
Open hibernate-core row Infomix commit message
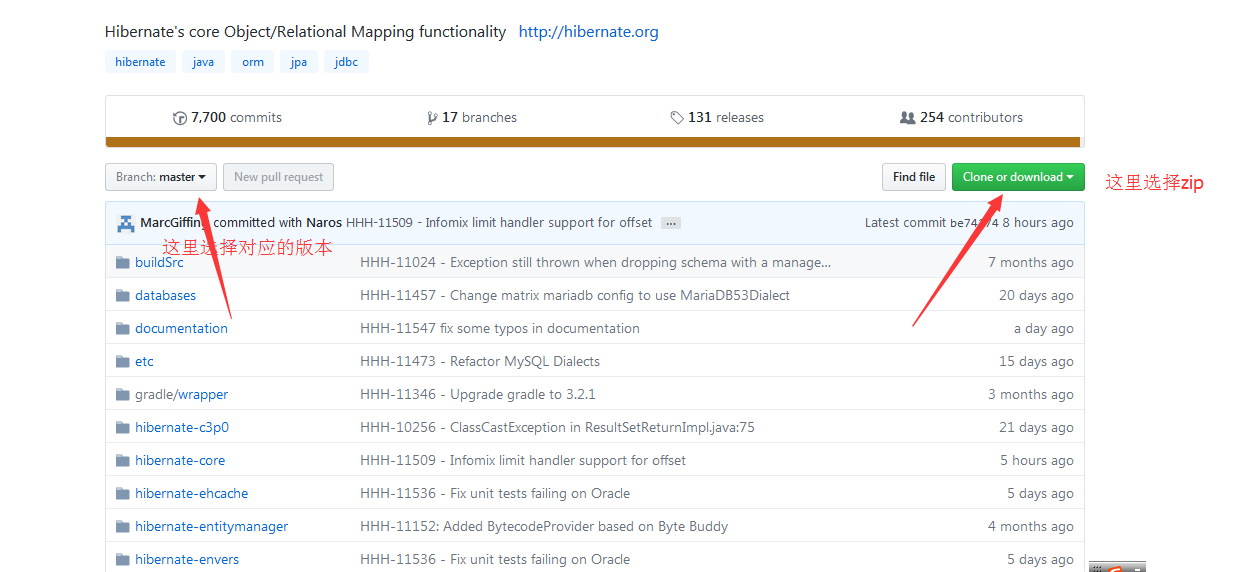[x=523, y=461]
